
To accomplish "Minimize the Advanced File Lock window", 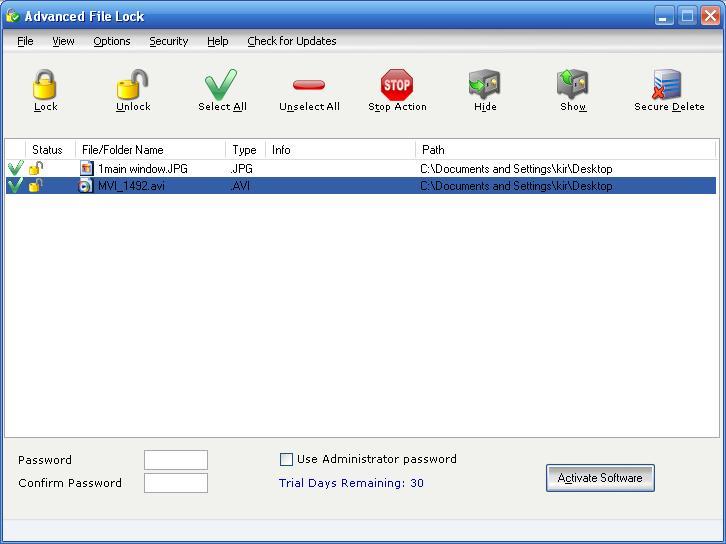I will [x=664, y=17].
